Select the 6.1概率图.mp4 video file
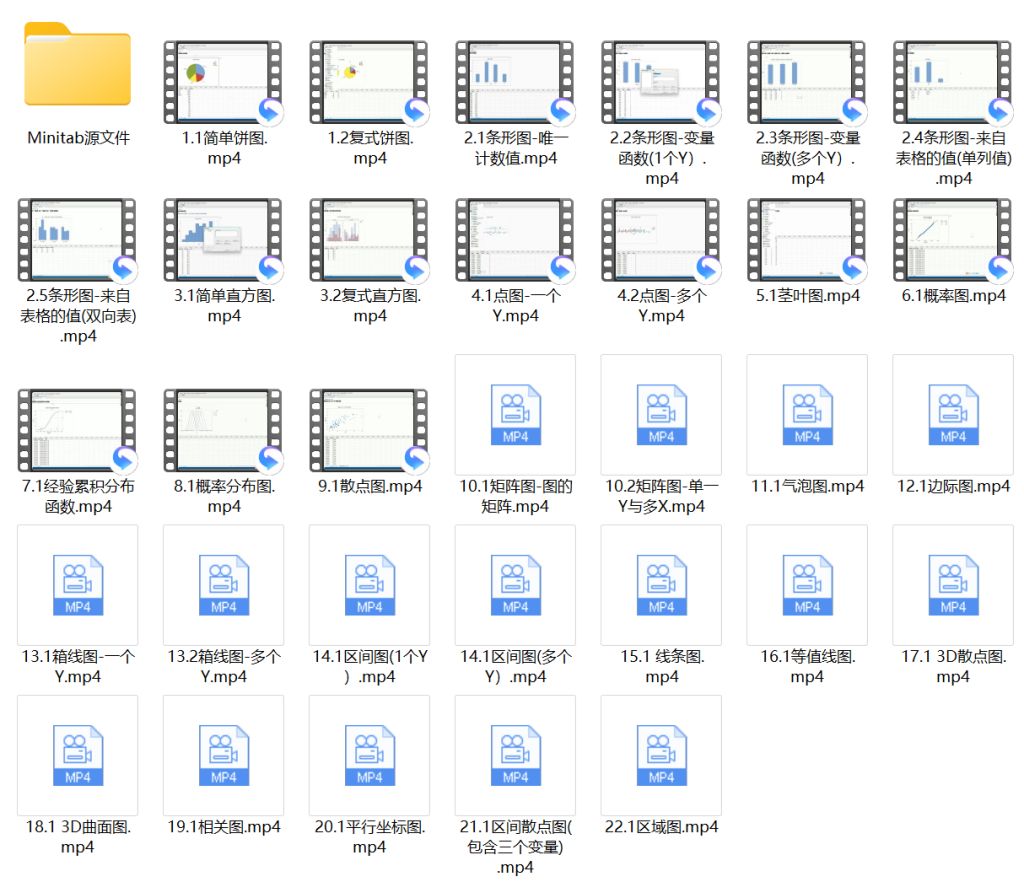 (953, 240)
